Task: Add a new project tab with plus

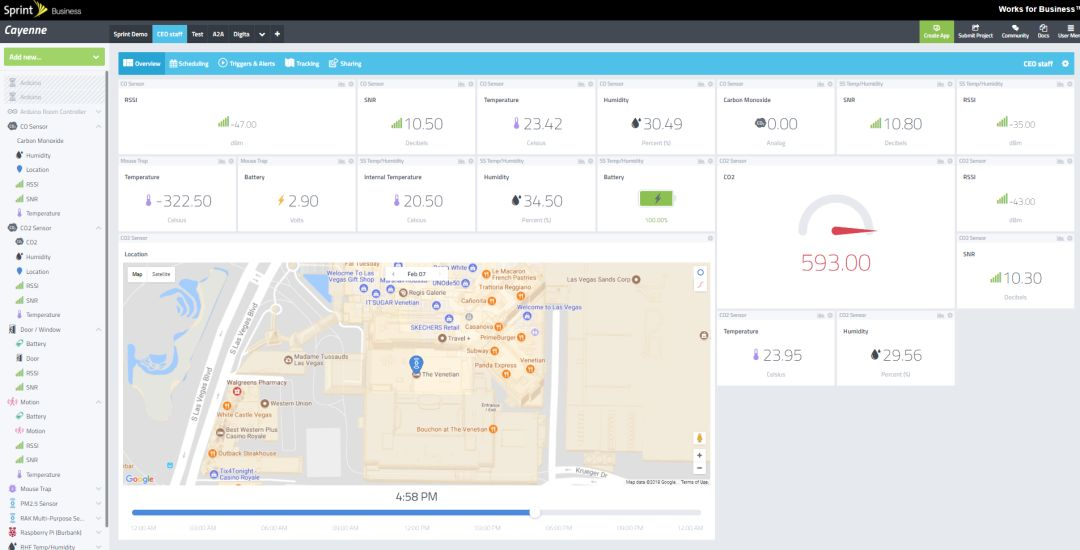Action: tap(277, 34)
